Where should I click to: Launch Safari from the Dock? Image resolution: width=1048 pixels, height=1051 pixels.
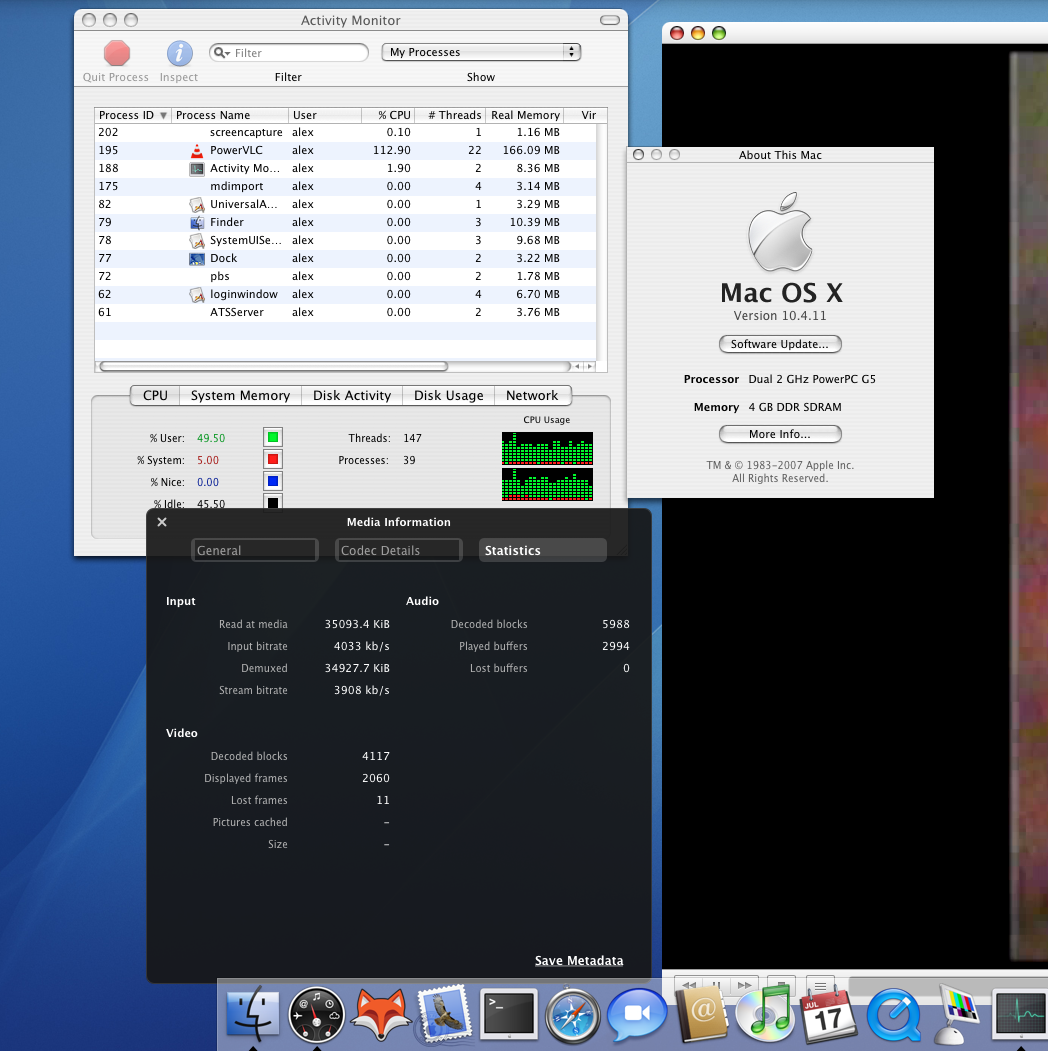click(x=572, y=1015)
